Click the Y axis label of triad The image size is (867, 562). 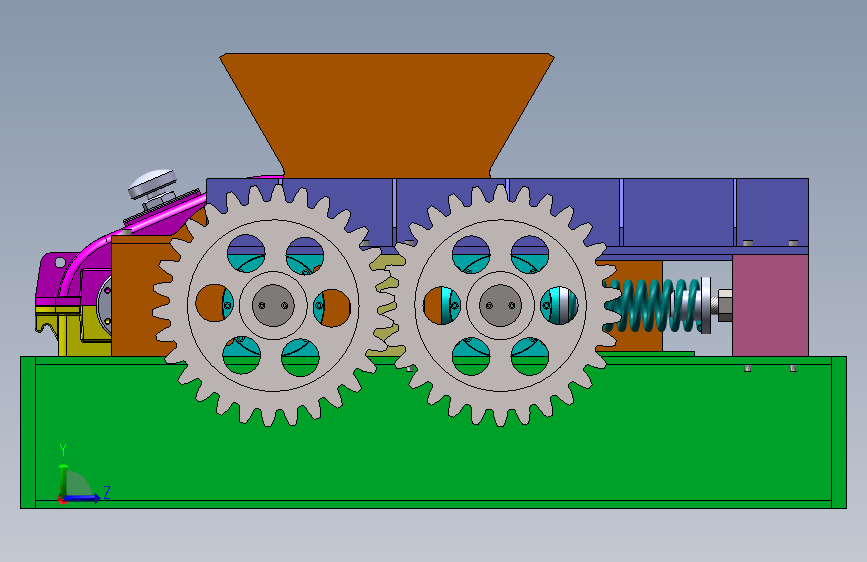coord(63,449)
